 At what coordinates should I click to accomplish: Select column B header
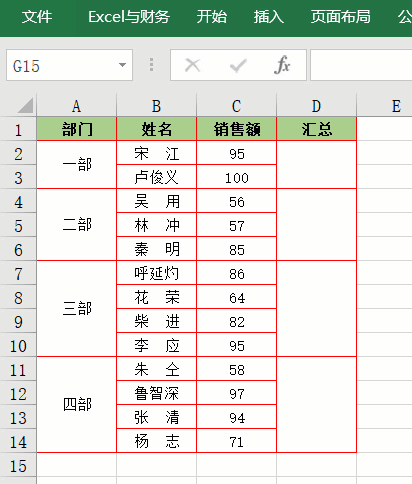(x=157, y=106)
